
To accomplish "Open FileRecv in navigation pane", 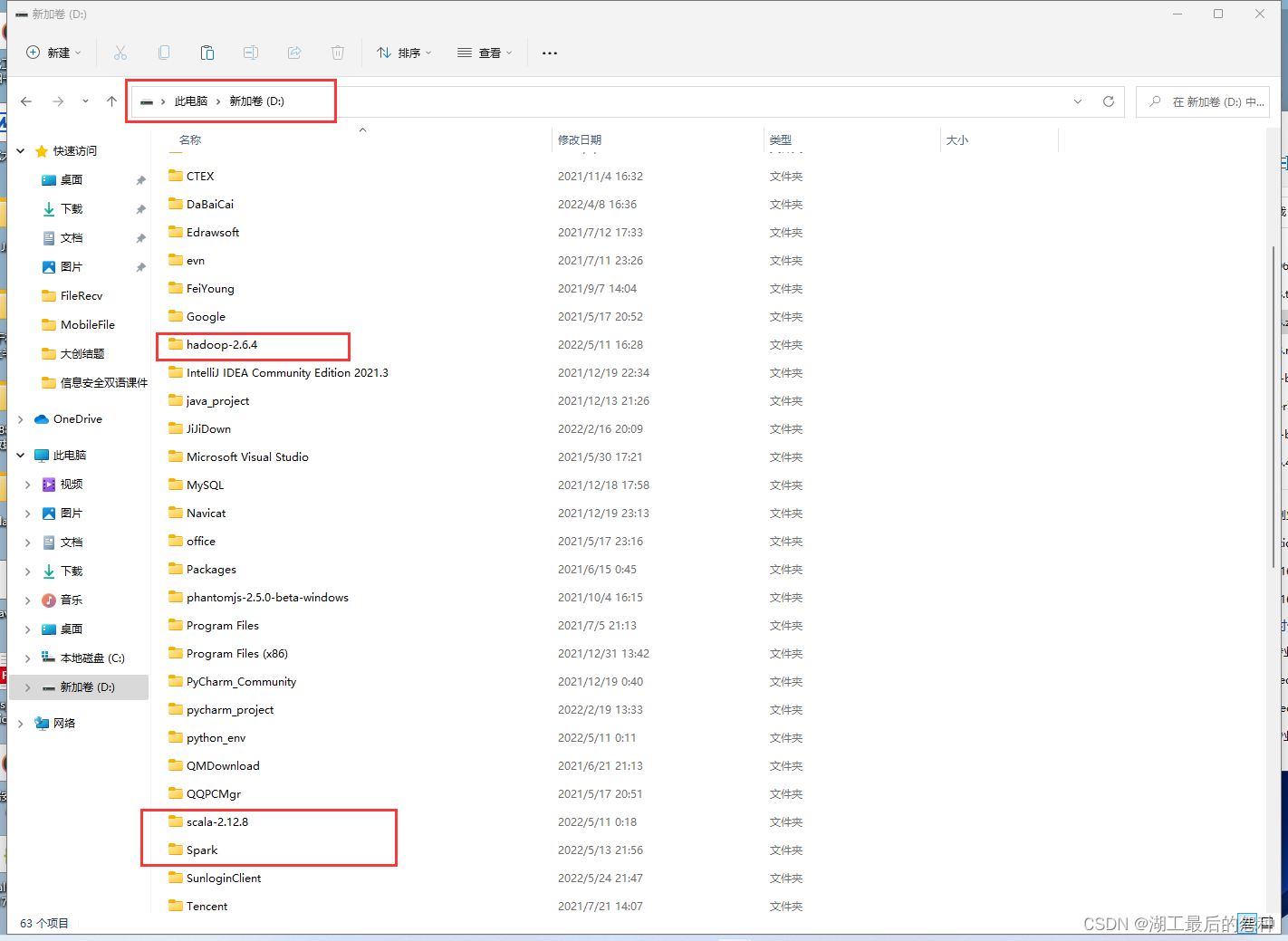I will [x=82, y=296].
